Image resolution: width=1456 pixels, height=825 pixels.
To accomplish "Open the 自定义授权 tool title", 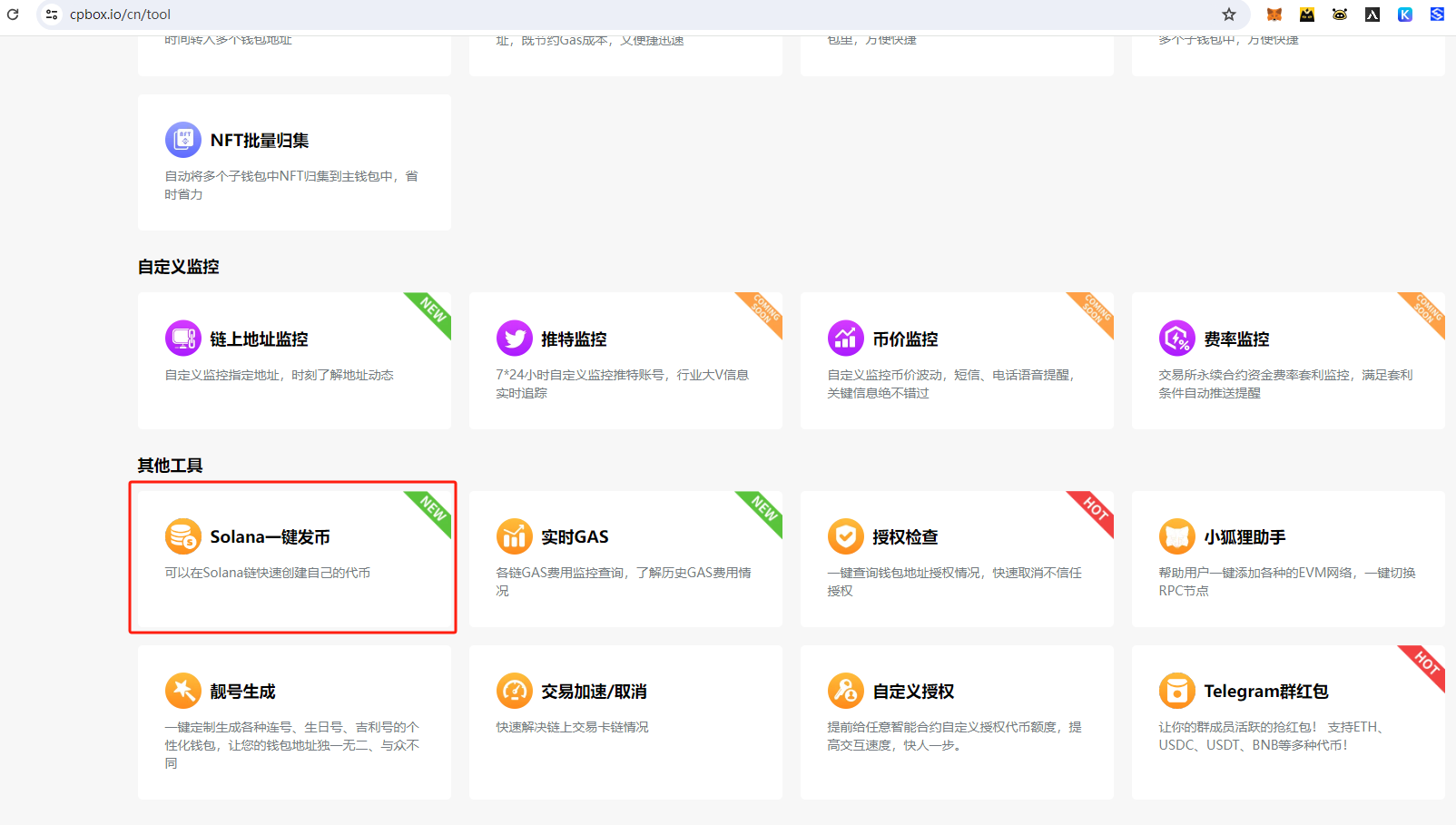I will (x=913, y=691).
